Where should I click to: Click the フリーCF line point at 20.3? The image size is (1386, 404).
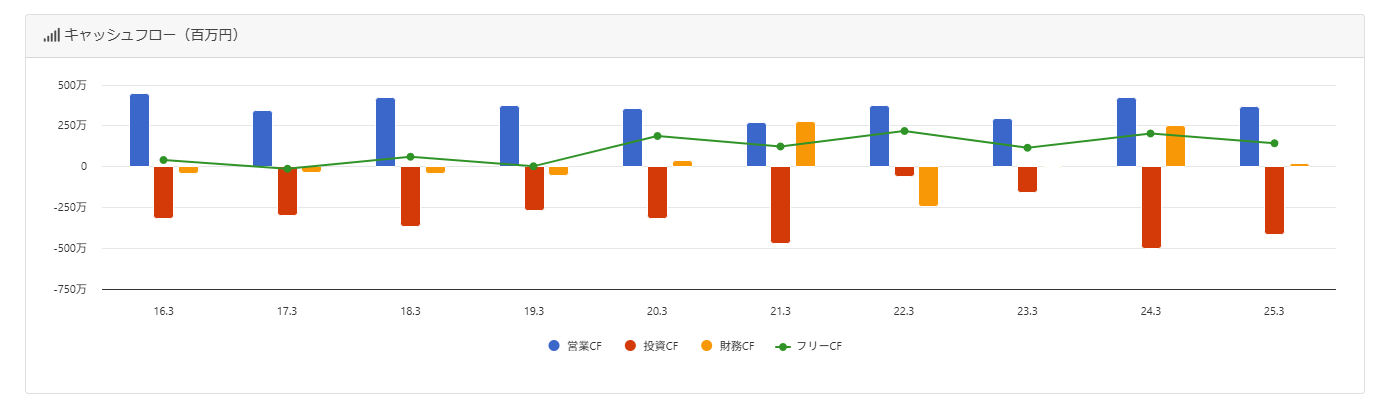click(657, 136)
